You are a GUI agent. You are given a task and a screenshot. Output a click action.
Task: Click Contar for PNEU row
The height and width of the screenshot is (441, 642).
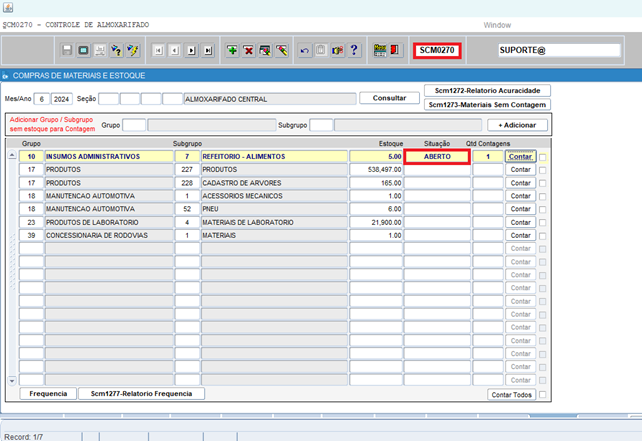pyautogui.click(x=520, y=209)
